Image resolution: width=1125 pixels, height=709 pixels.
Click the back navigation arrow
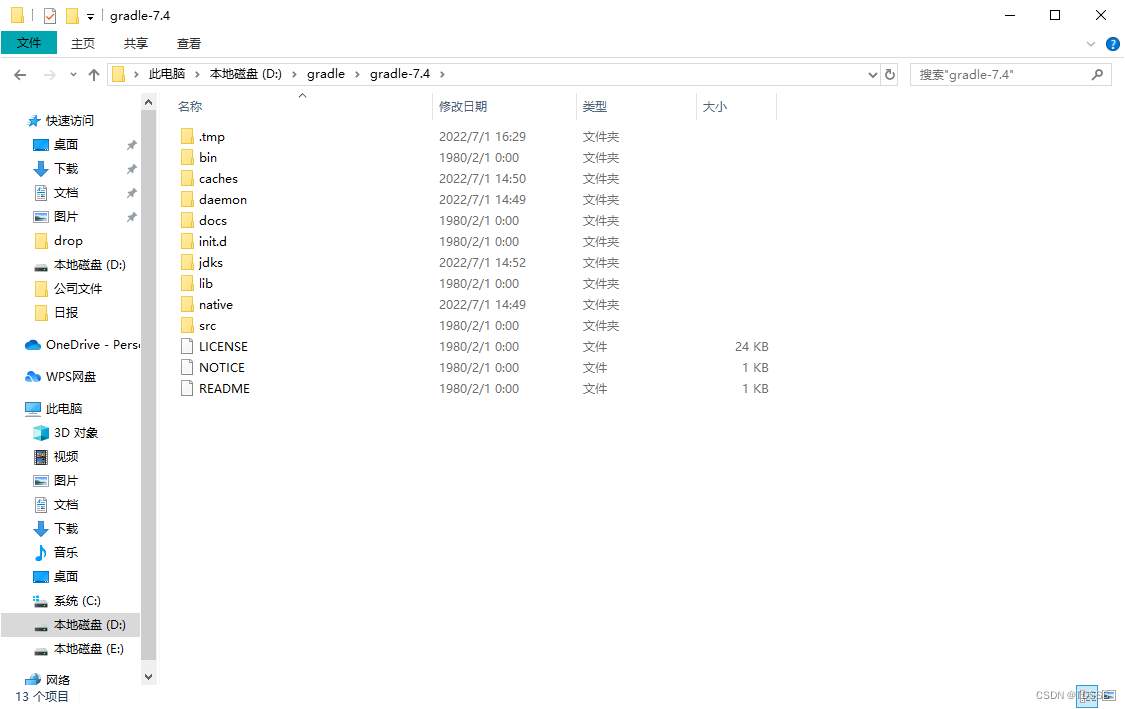(20, 74)
